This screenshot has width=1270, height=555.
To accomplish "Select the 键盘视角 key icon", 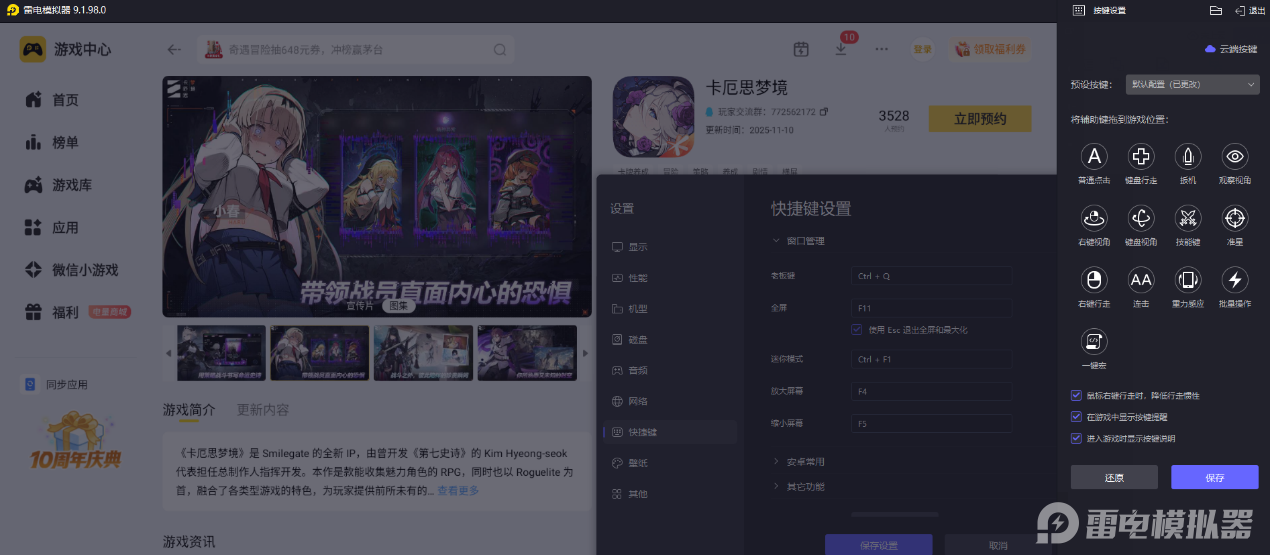I will tap(1141, 218).
